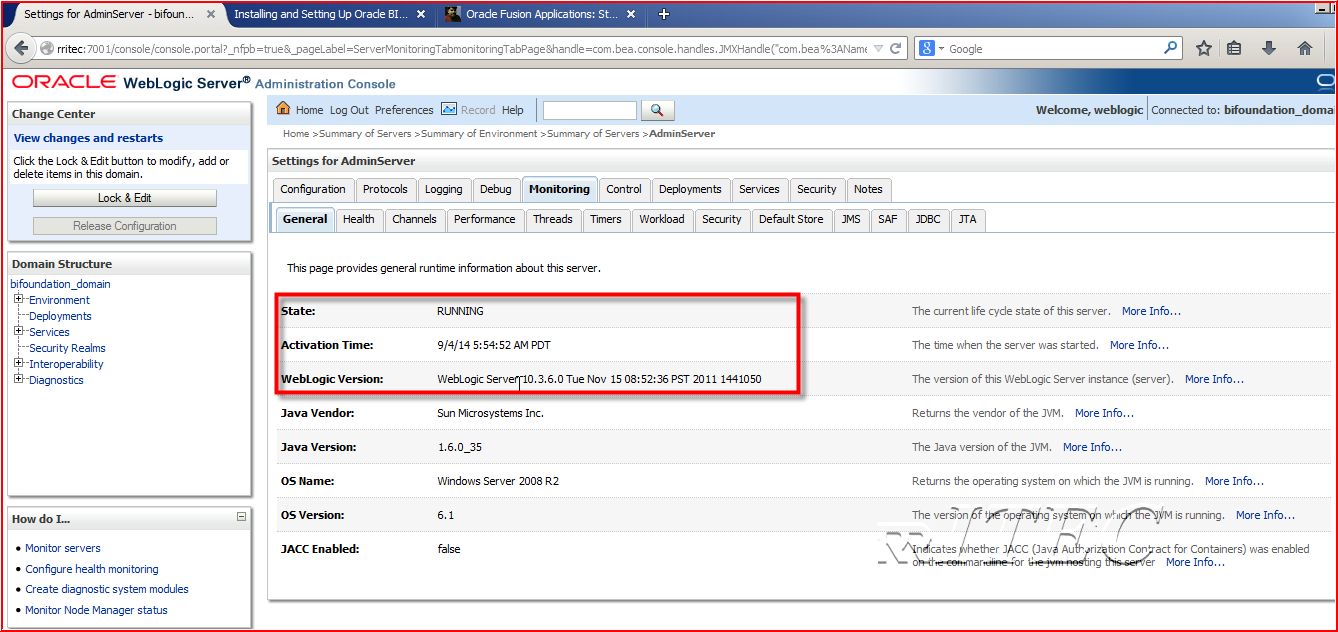Open the Services settings tab

759,189
